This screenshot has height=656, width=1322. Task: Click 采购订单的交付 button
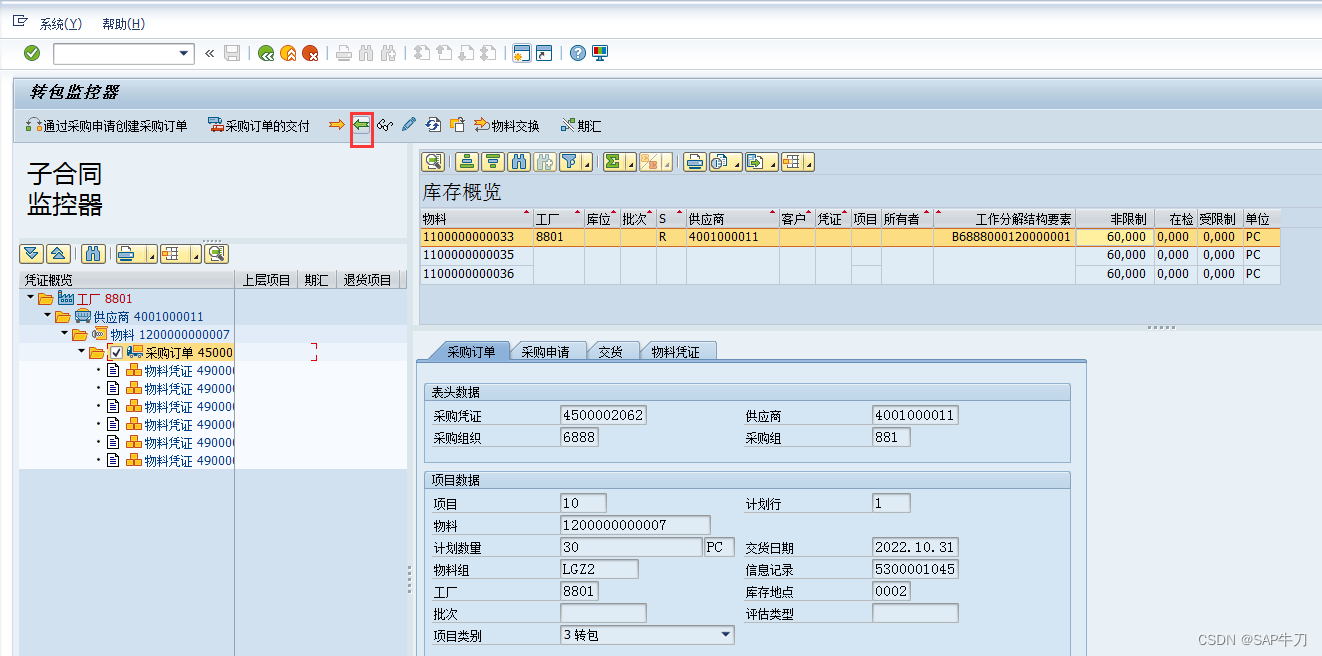point(259,126)
